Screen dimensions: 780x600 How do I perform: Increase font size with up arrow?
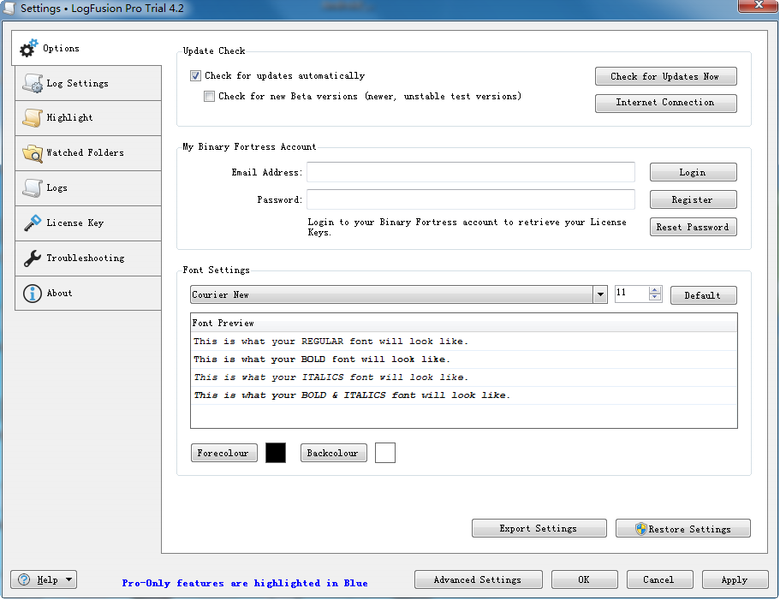[x=655, y=291]
